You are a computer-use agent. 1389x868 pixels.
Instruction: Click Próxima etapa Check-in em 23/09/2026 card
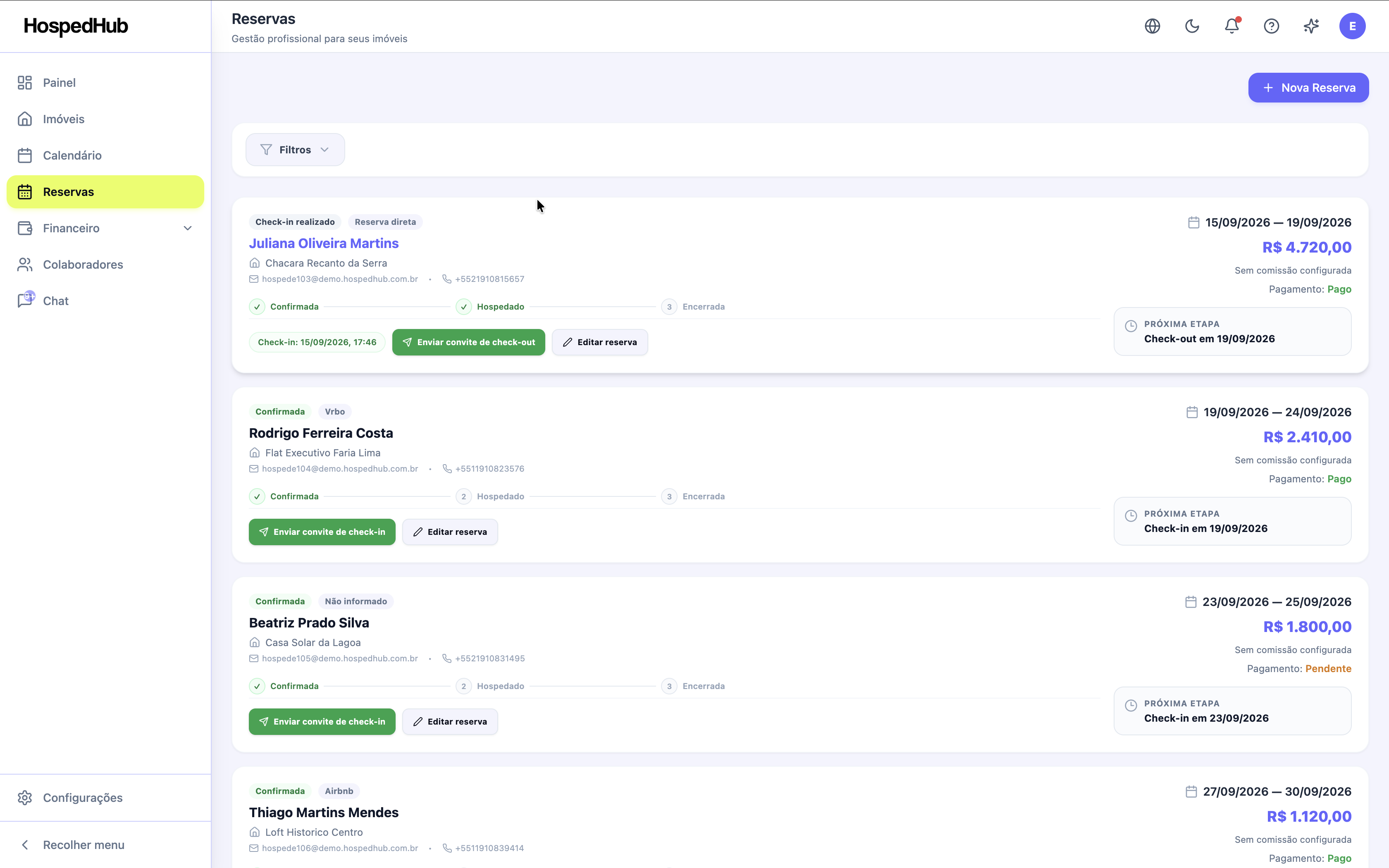[x=1232, y=711]
